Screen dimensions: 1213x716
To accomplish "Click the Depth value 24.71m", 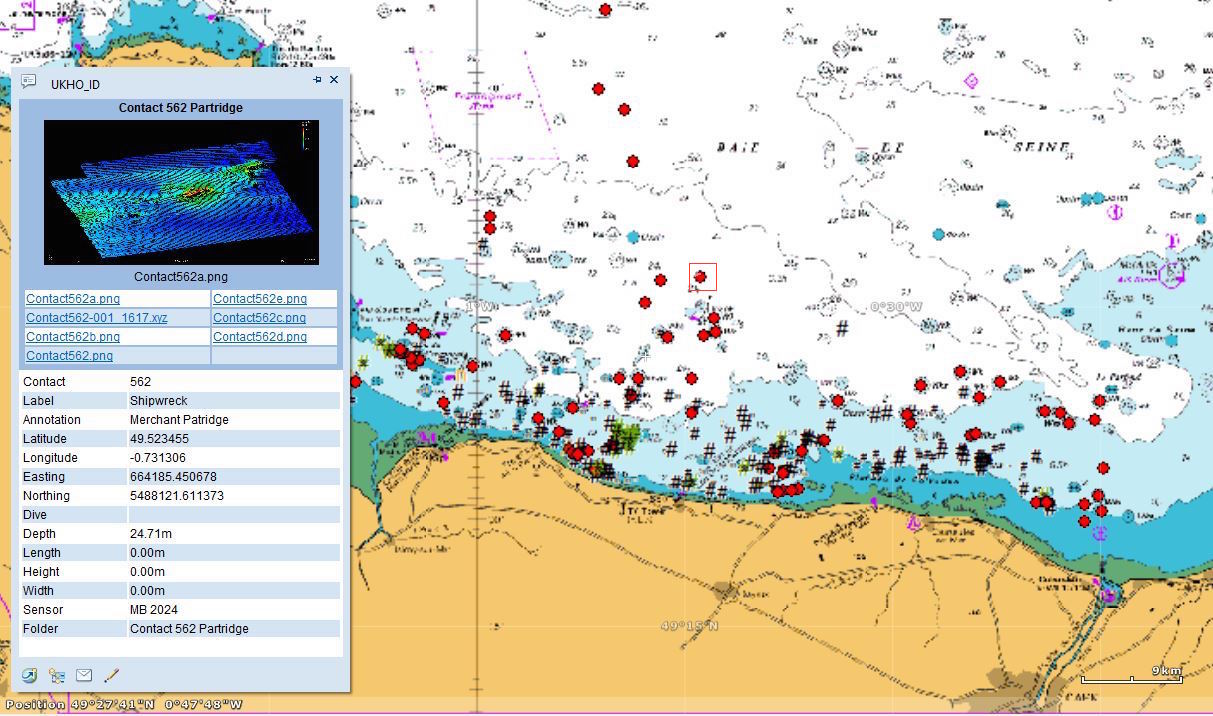I will coord(151,534).
